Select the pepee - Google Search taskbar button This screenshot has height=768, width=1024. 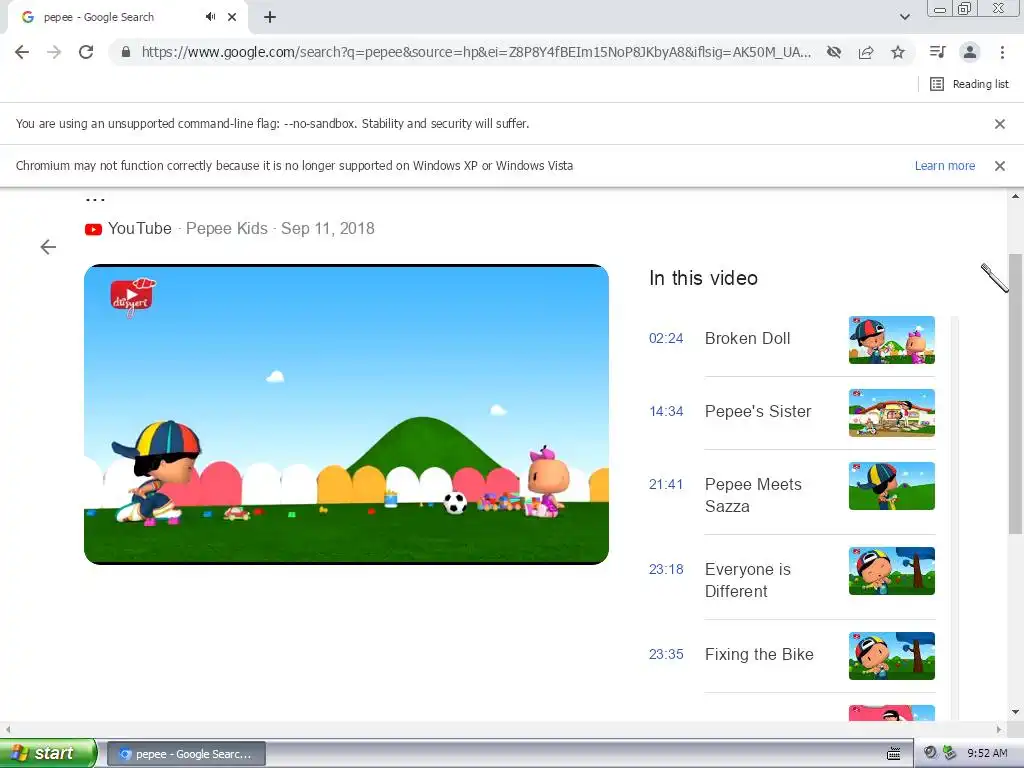[x=186, y=754]
